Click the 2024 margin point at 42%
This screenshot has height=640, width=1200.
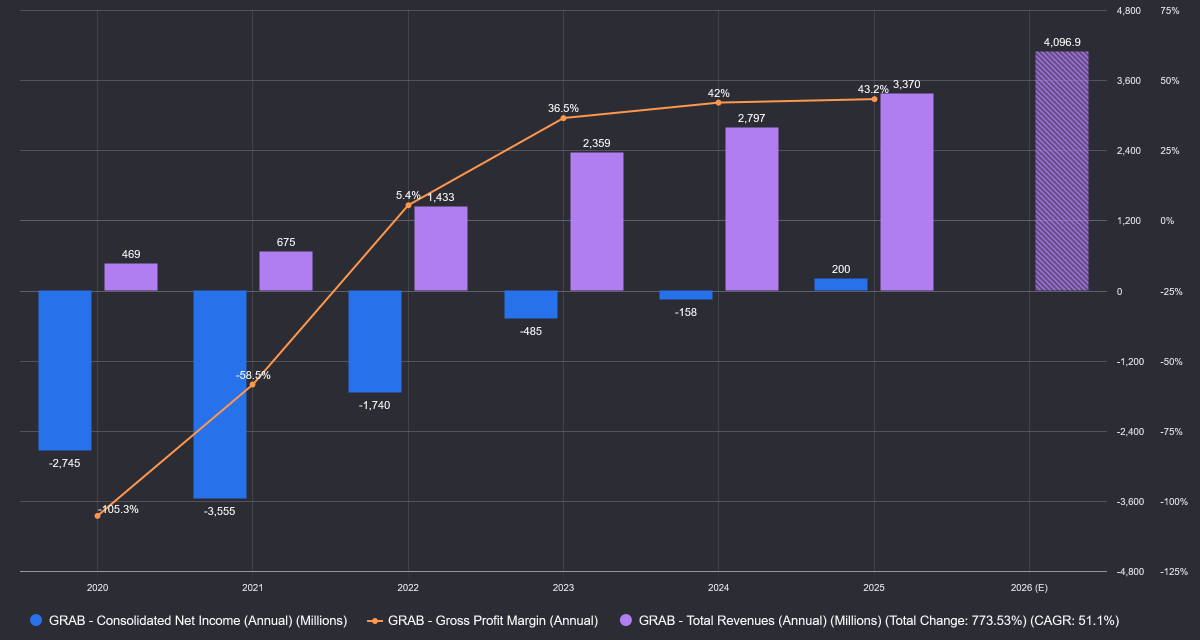click(719, 103)
